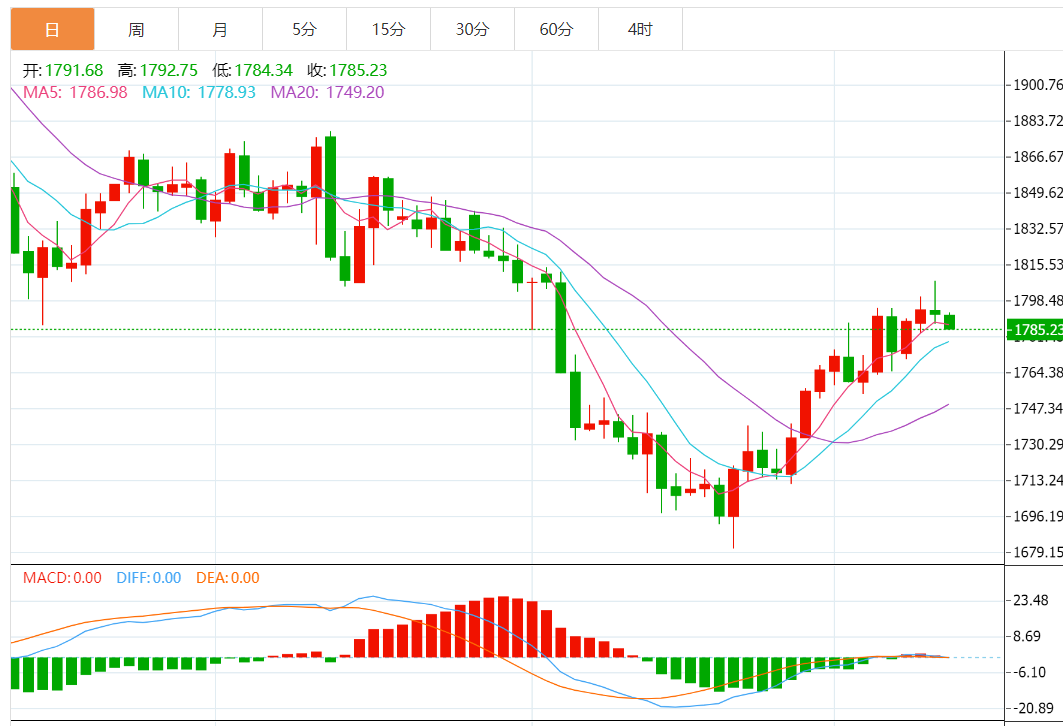Click the 1849.62 price axis label

[x=1038, y=193]
